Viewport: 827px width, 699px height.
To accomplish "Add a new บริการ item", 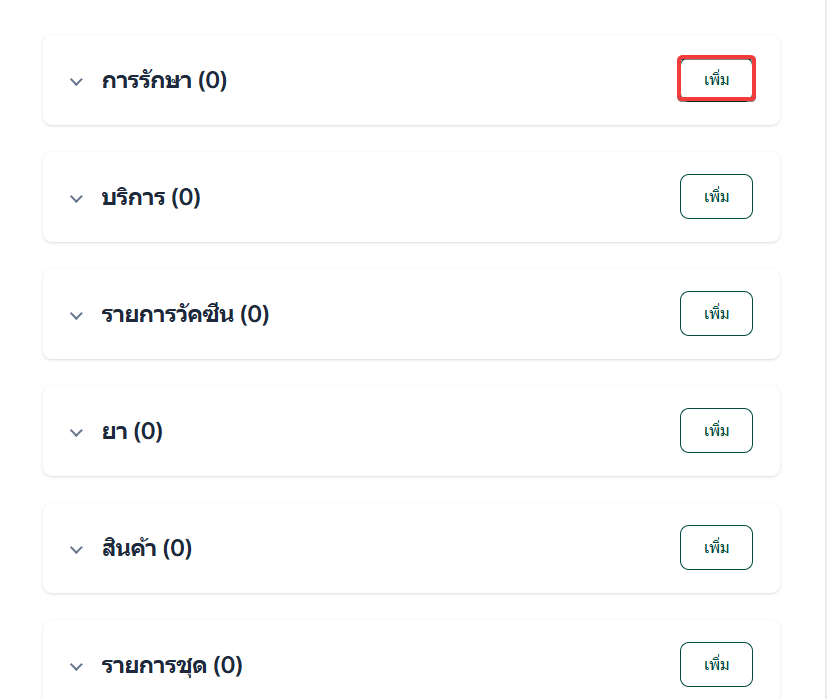I will click(716, 197).
